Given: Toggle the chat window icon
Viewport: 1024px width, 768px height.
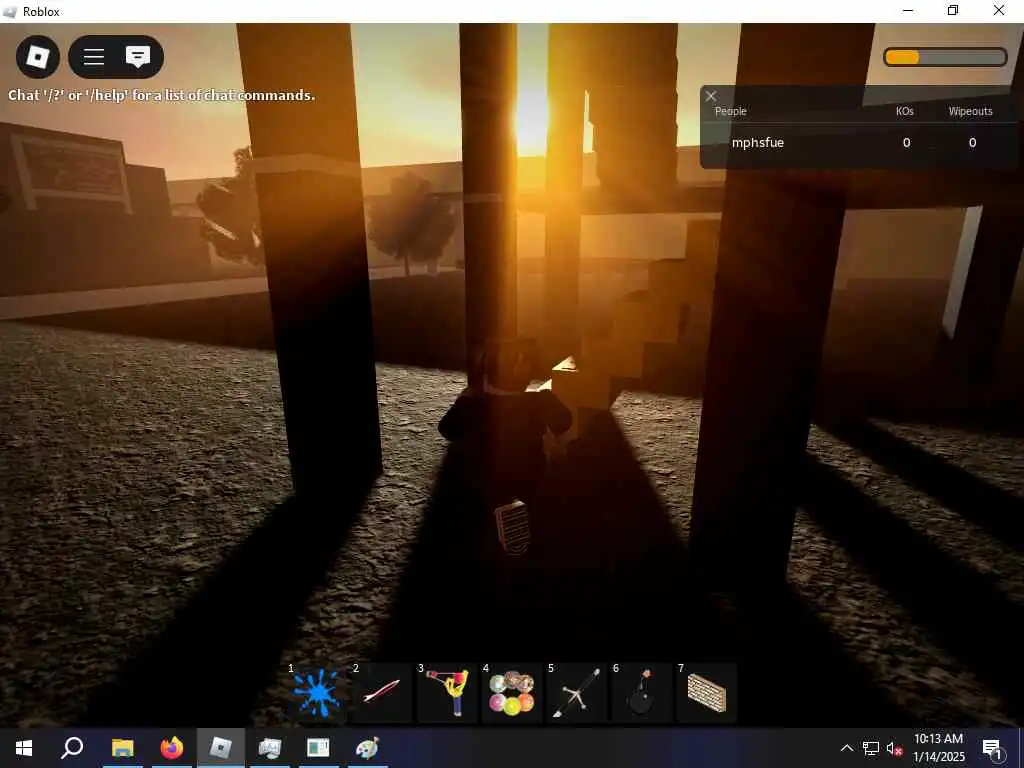Looking at the screenshot, I should point(138,57).
